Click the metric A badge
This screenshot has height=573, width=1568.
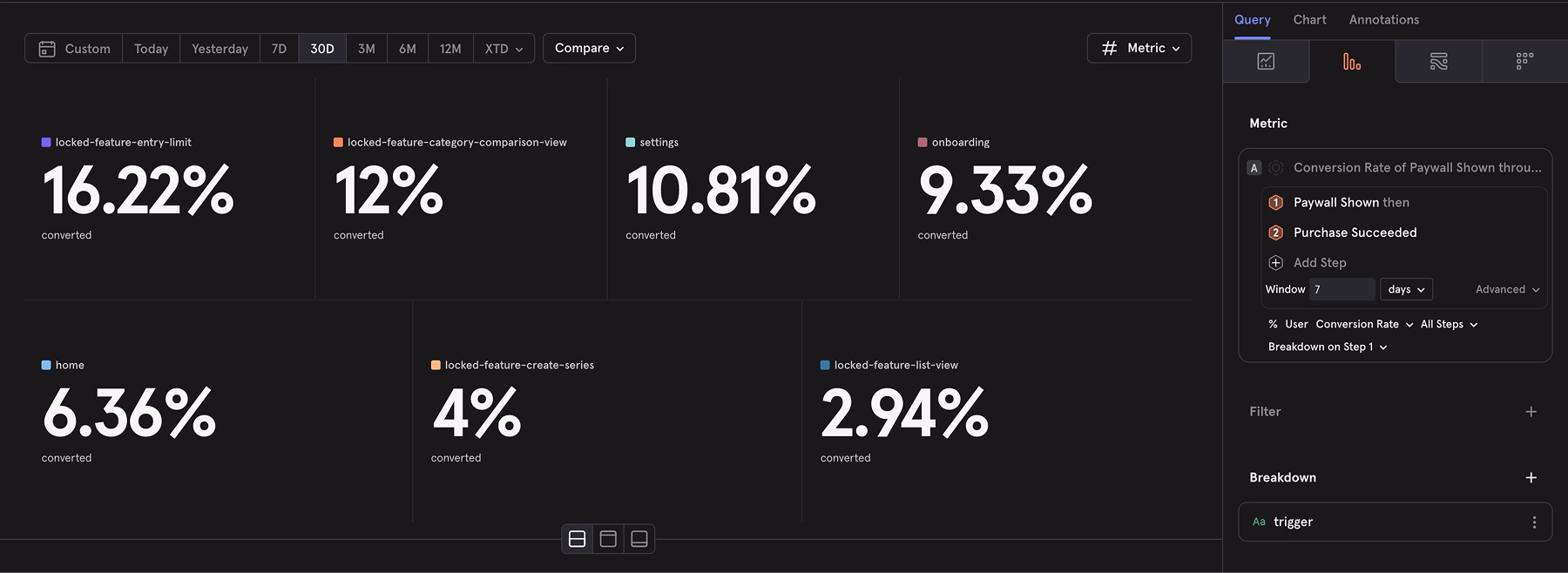(1254, 168)
